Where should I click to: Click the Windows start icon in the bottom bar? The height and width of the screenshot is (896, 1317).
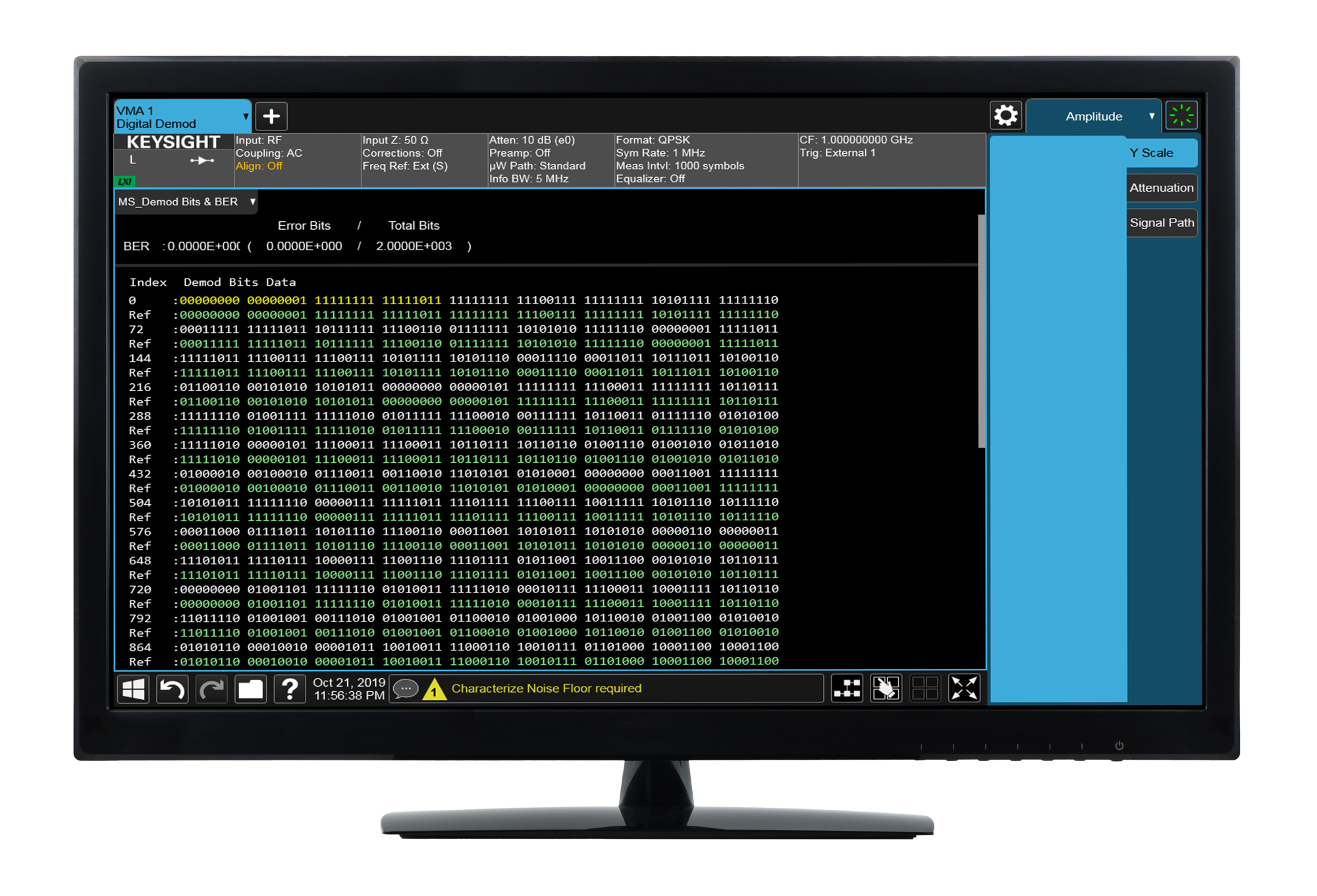(133, 689)
